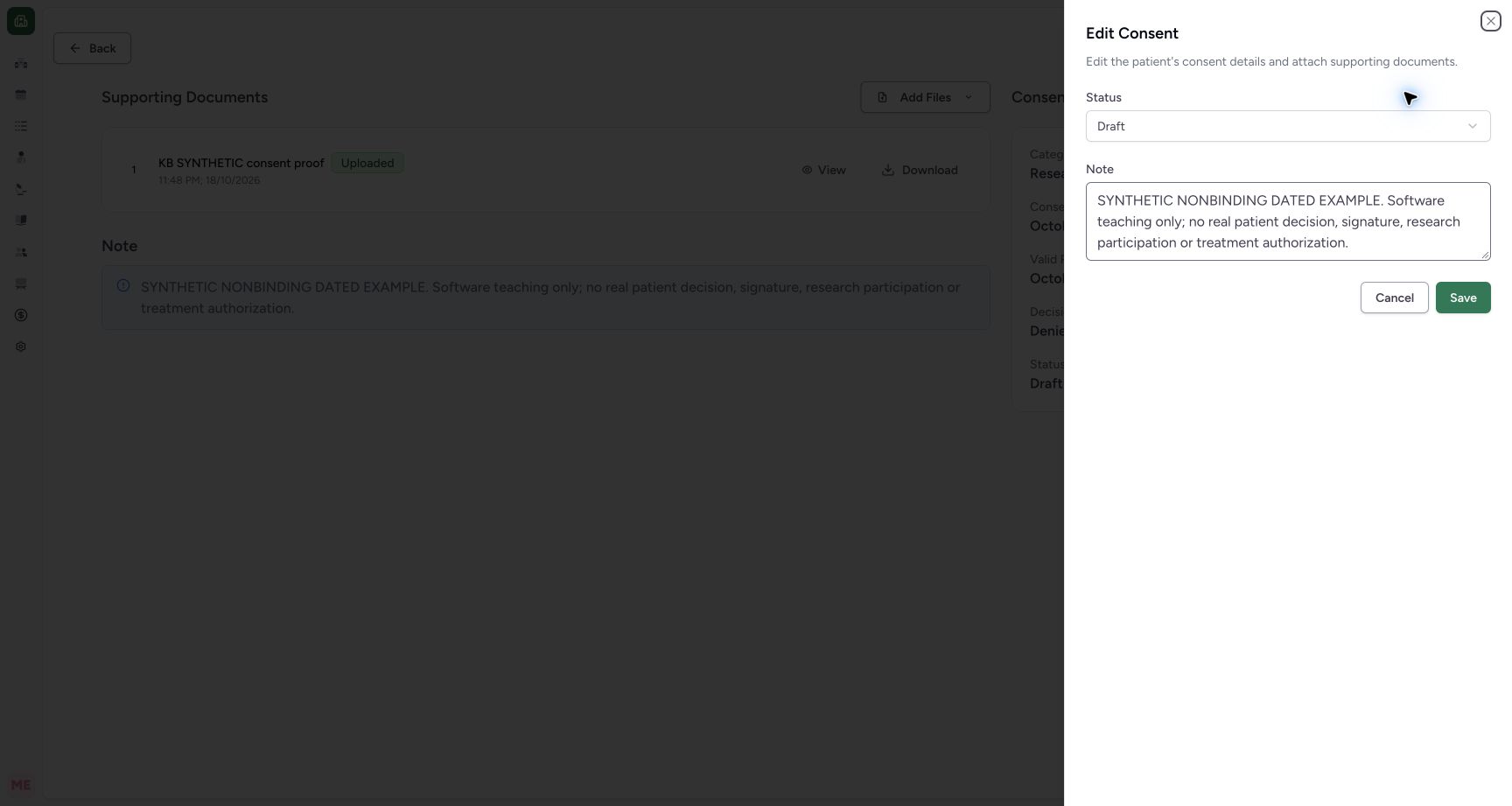Open the settings gear in sidebar

pyautogui.click(x=21, y=347)
